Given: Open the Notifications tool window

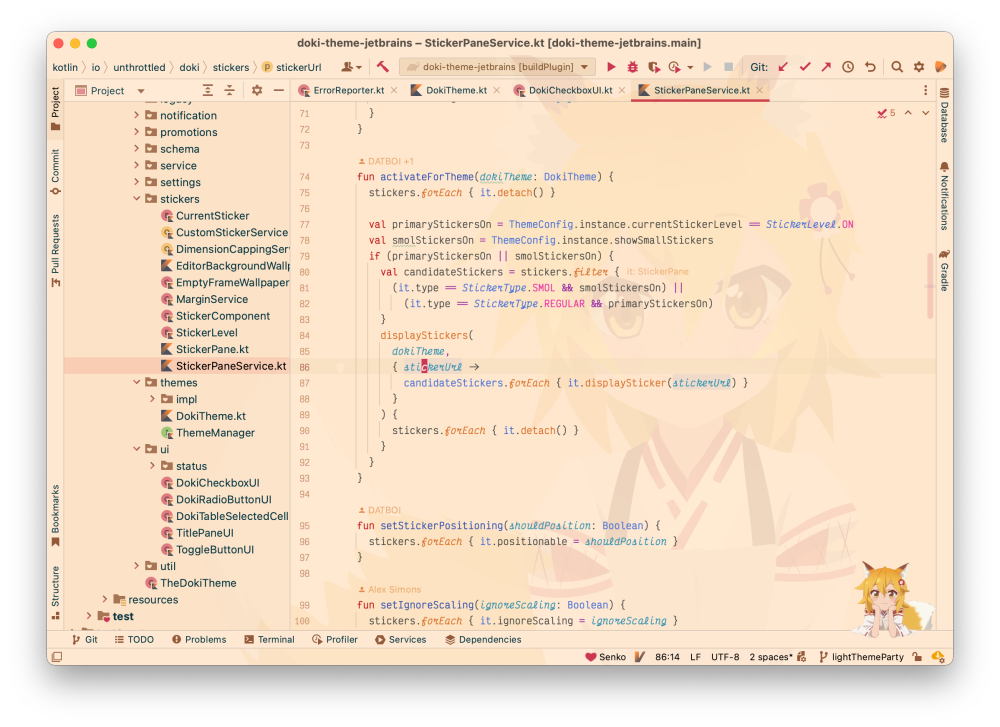Looking at the screenshot, I should click(944, 196).
